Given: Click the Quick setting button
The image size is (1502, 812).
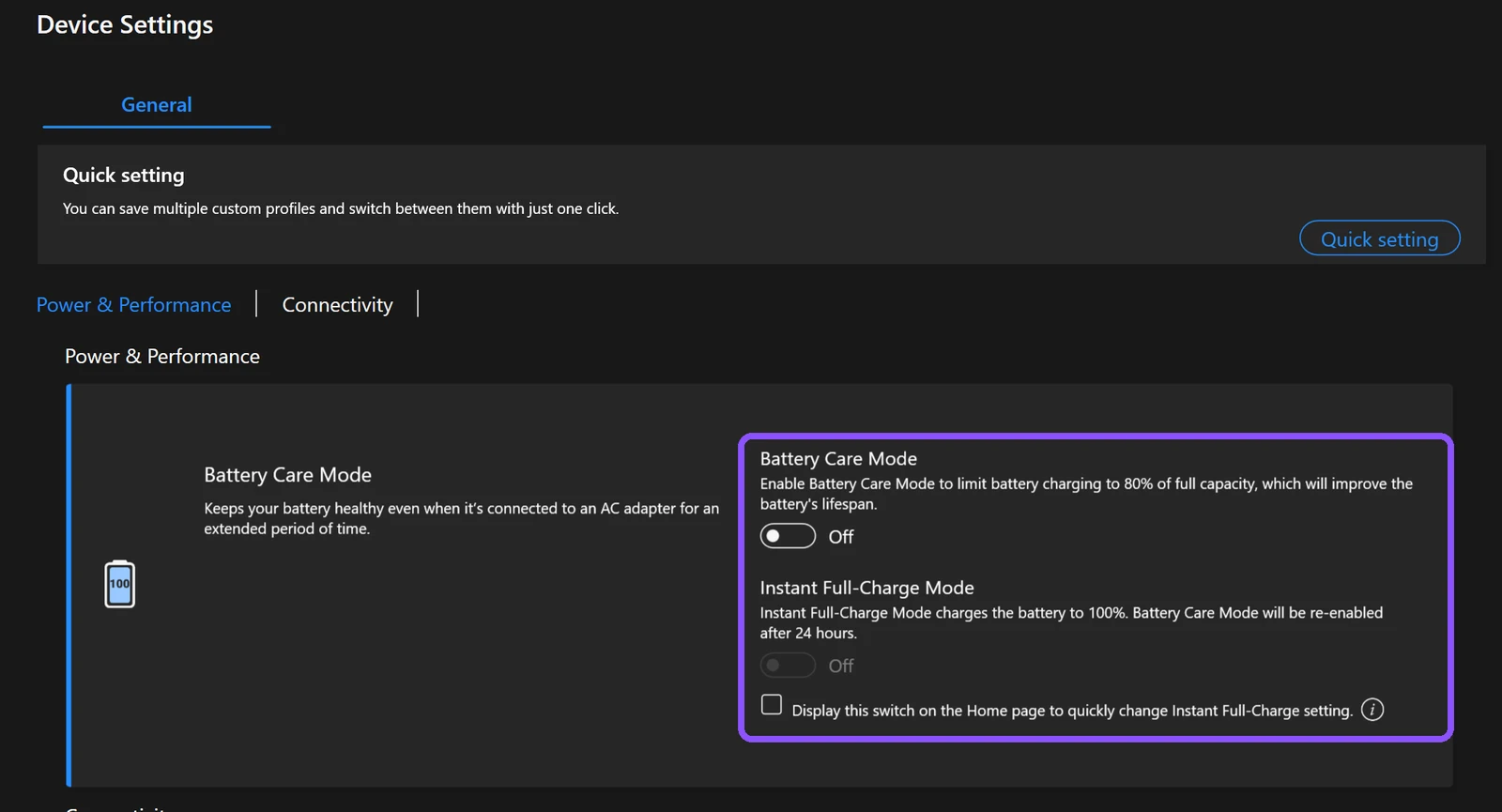Looking at the screenshot, I should coord(1379,238).
